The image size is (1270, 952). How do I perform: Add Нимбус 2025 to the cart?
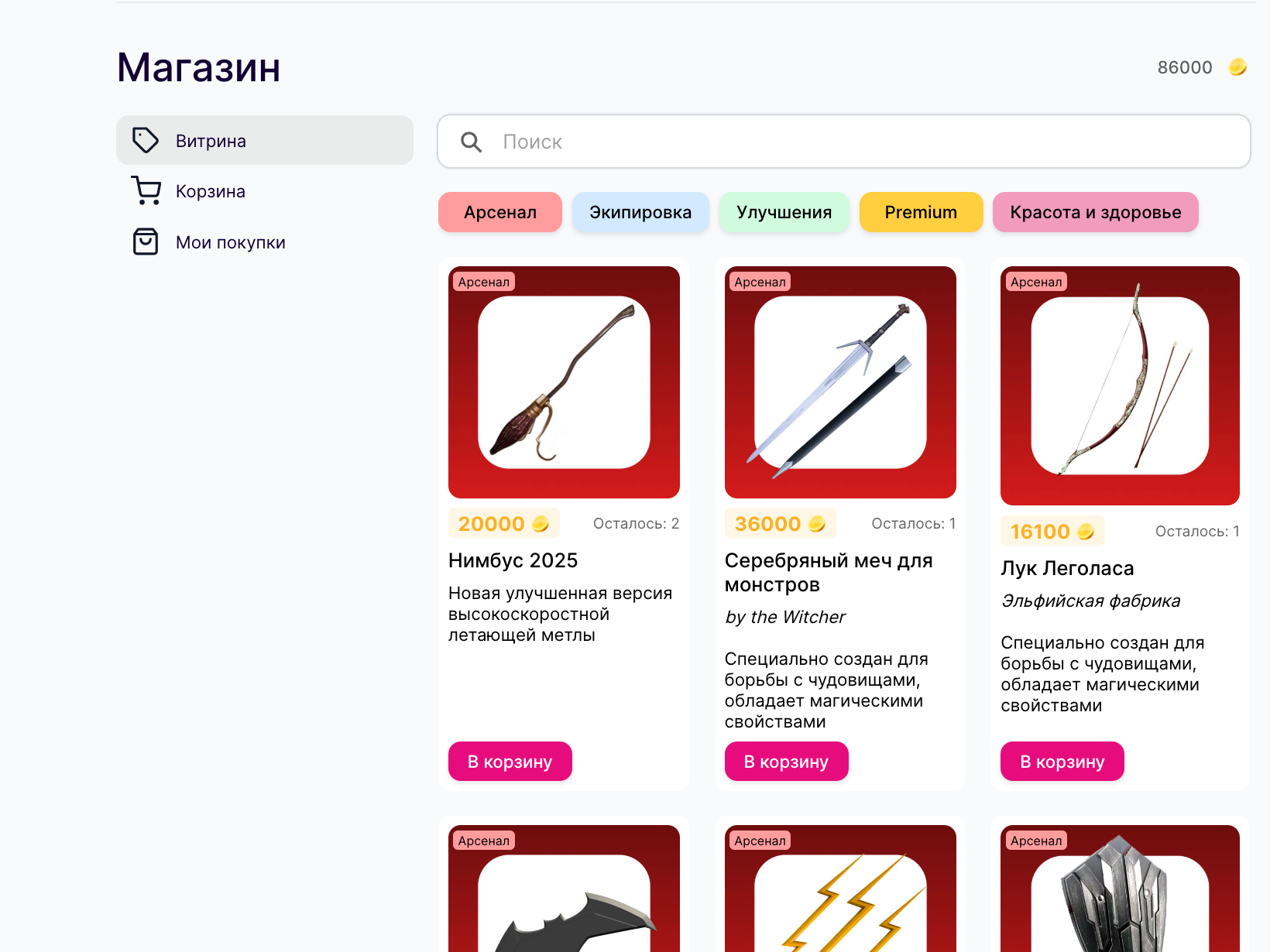510,762
